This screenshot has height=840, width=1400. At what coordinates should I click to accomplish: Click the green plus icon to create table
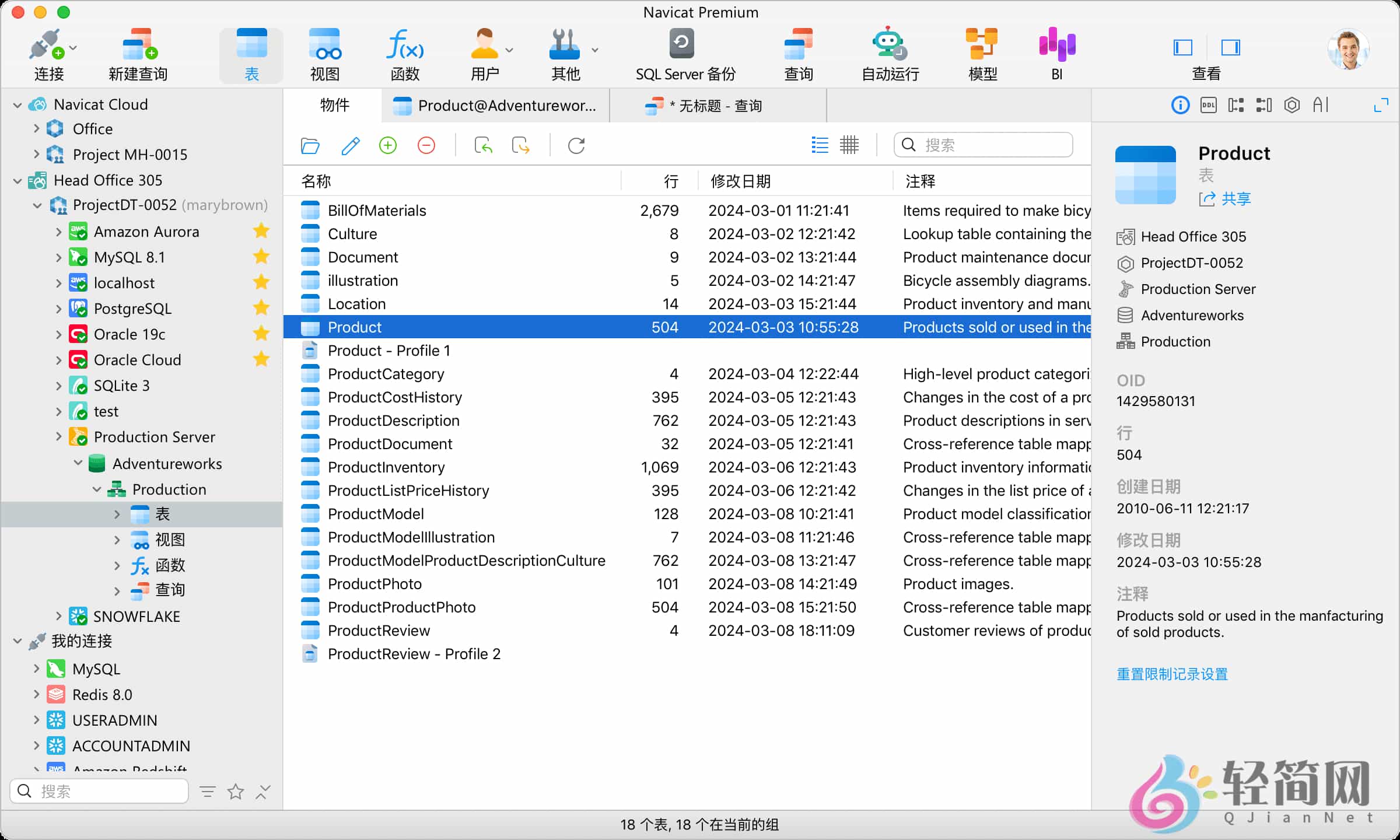388,145
